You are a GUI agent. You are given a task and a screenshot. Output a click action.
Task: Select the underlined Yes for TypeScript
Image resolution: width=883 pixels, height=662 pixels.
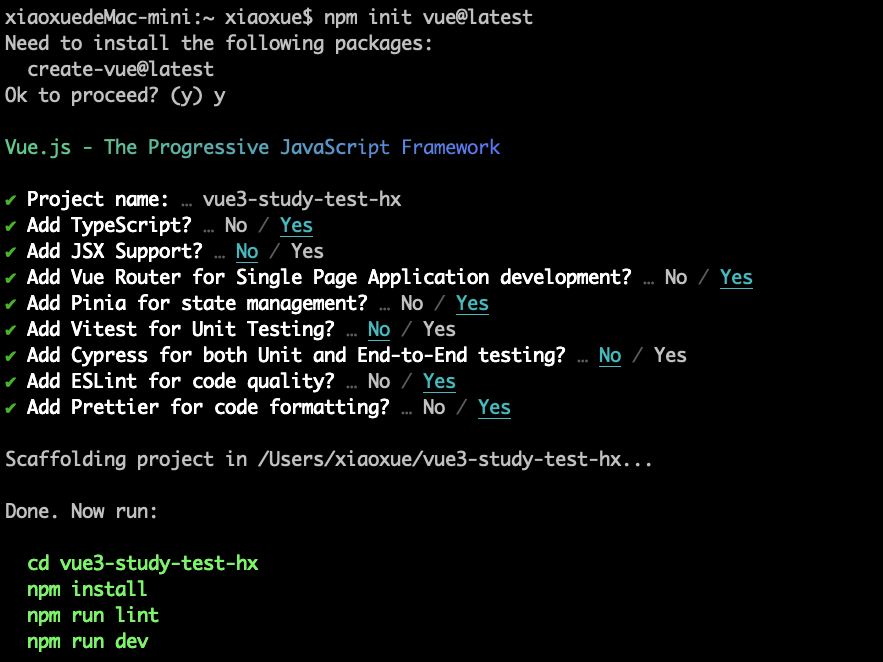(x=296, y=225)
